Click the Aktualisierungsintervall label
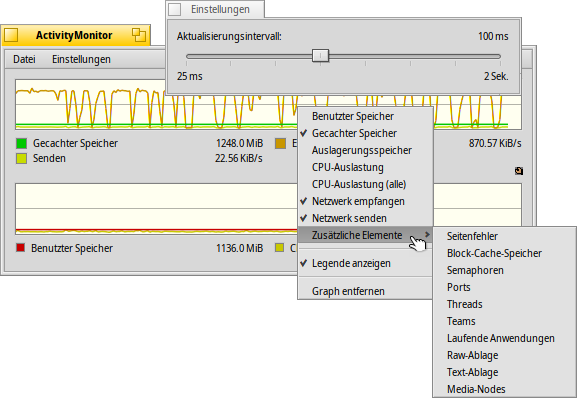 229,36
